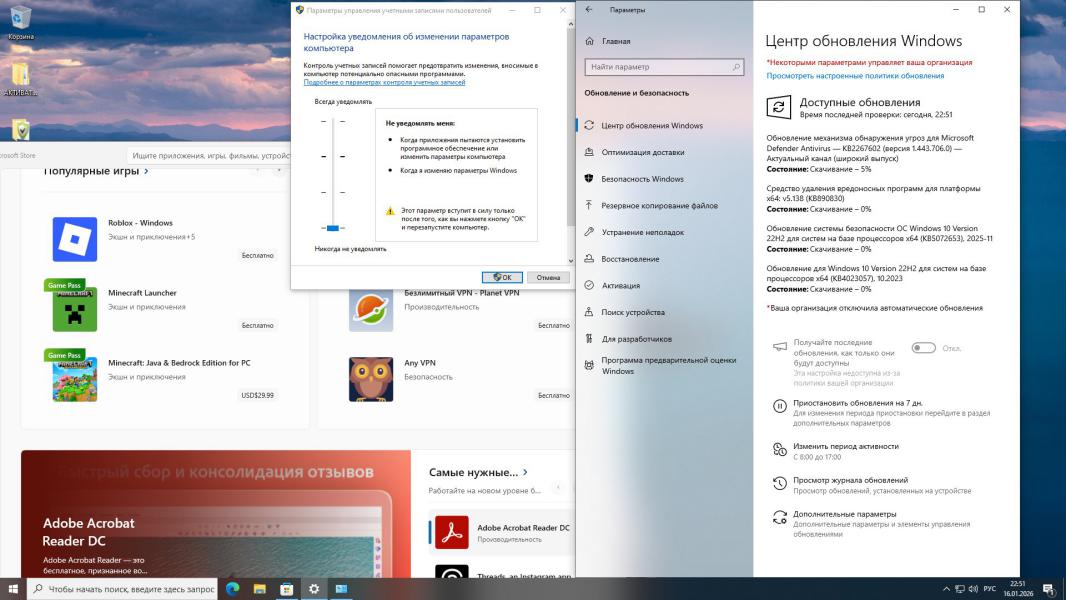This screenshot has height=600, width=1066.
Task: Open Просмотр журнала обновлений history icon
Action: (780, 484)
